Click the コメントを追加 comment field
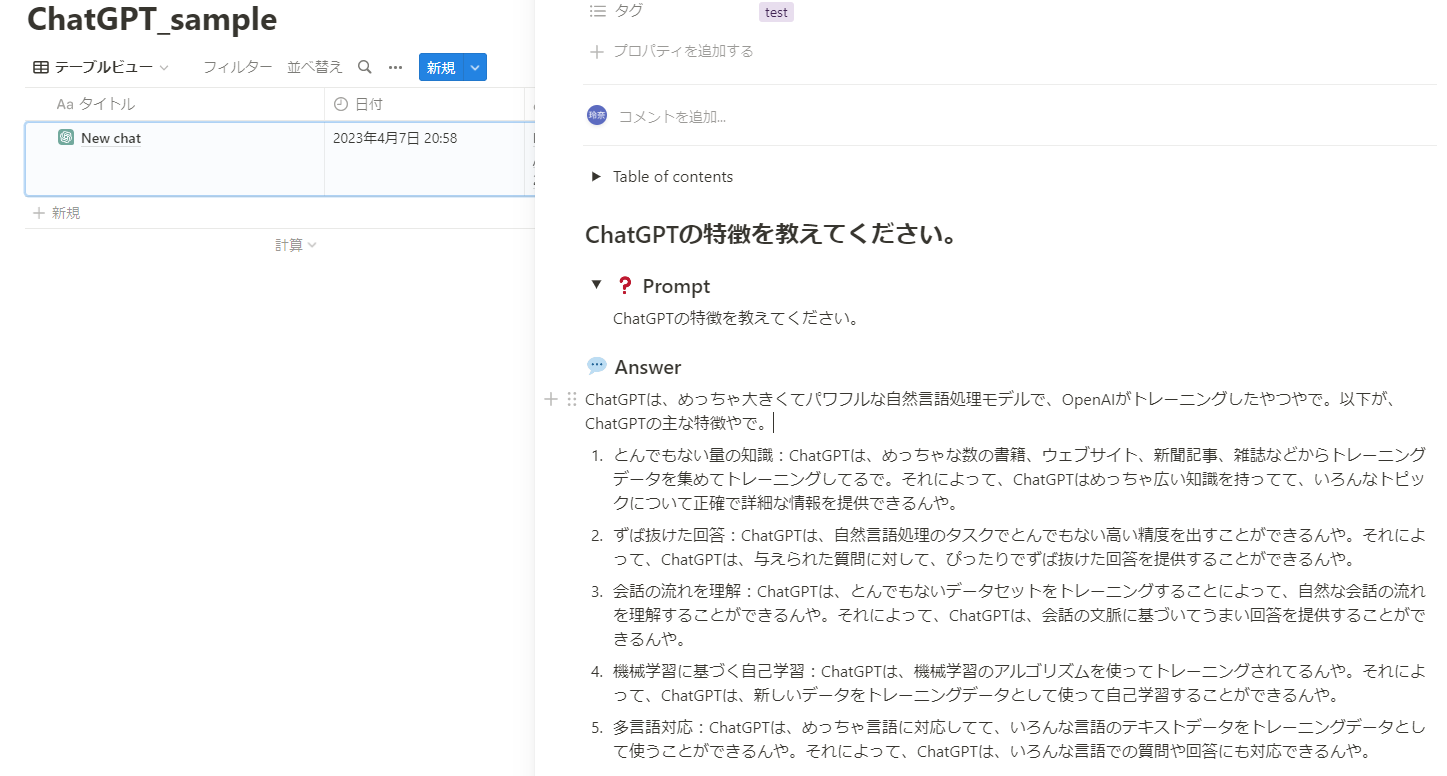Screen dimensions: 1447x776 [x=672, y=116]
